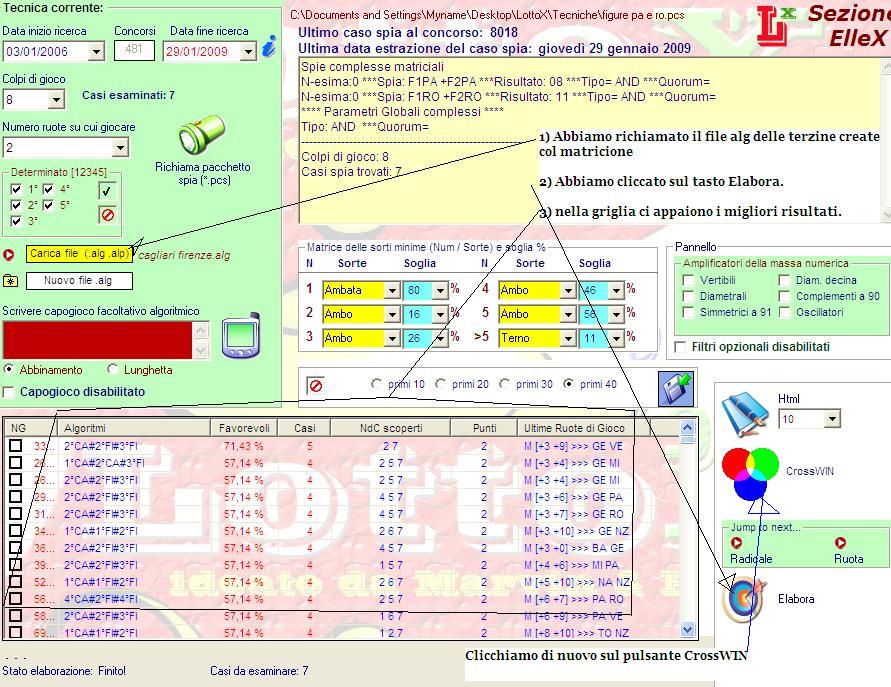This screenshot has height=687, width=891.
Task: Click the red arrow icon above Radicale
Action: tap(736, 543)
